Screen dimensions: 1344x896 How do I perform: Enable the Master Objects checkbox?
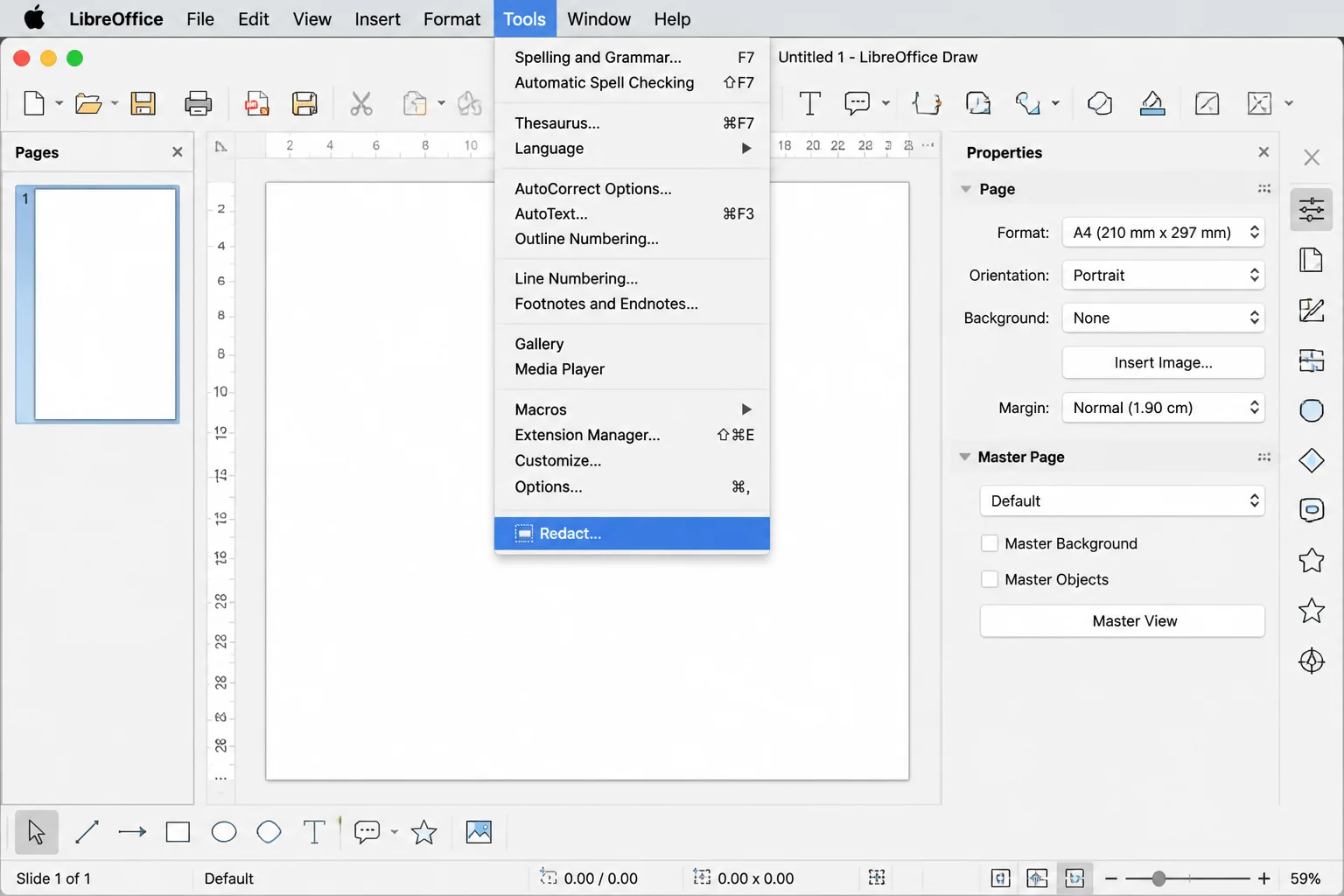click(x=990, y=579)
